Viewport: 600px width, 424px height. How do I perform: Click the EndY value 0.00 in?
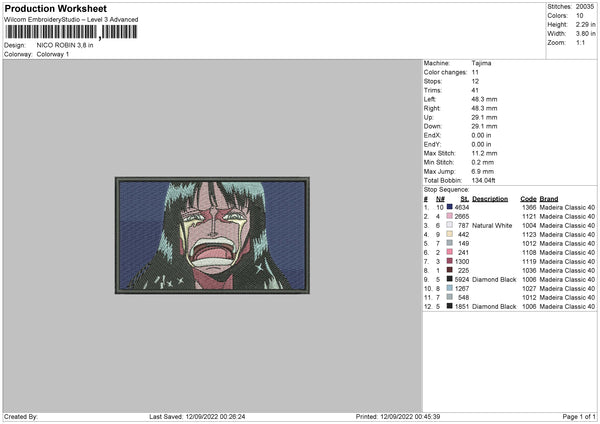(481, 144)
